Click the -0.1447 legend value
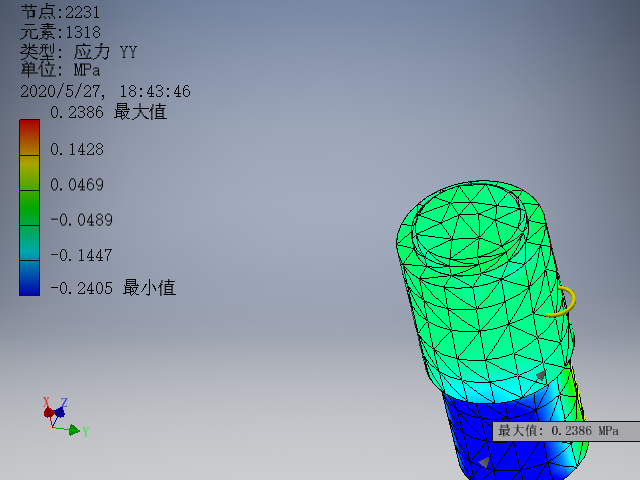Viewport: 640px width, 480px height. click(x=81, y=256)
